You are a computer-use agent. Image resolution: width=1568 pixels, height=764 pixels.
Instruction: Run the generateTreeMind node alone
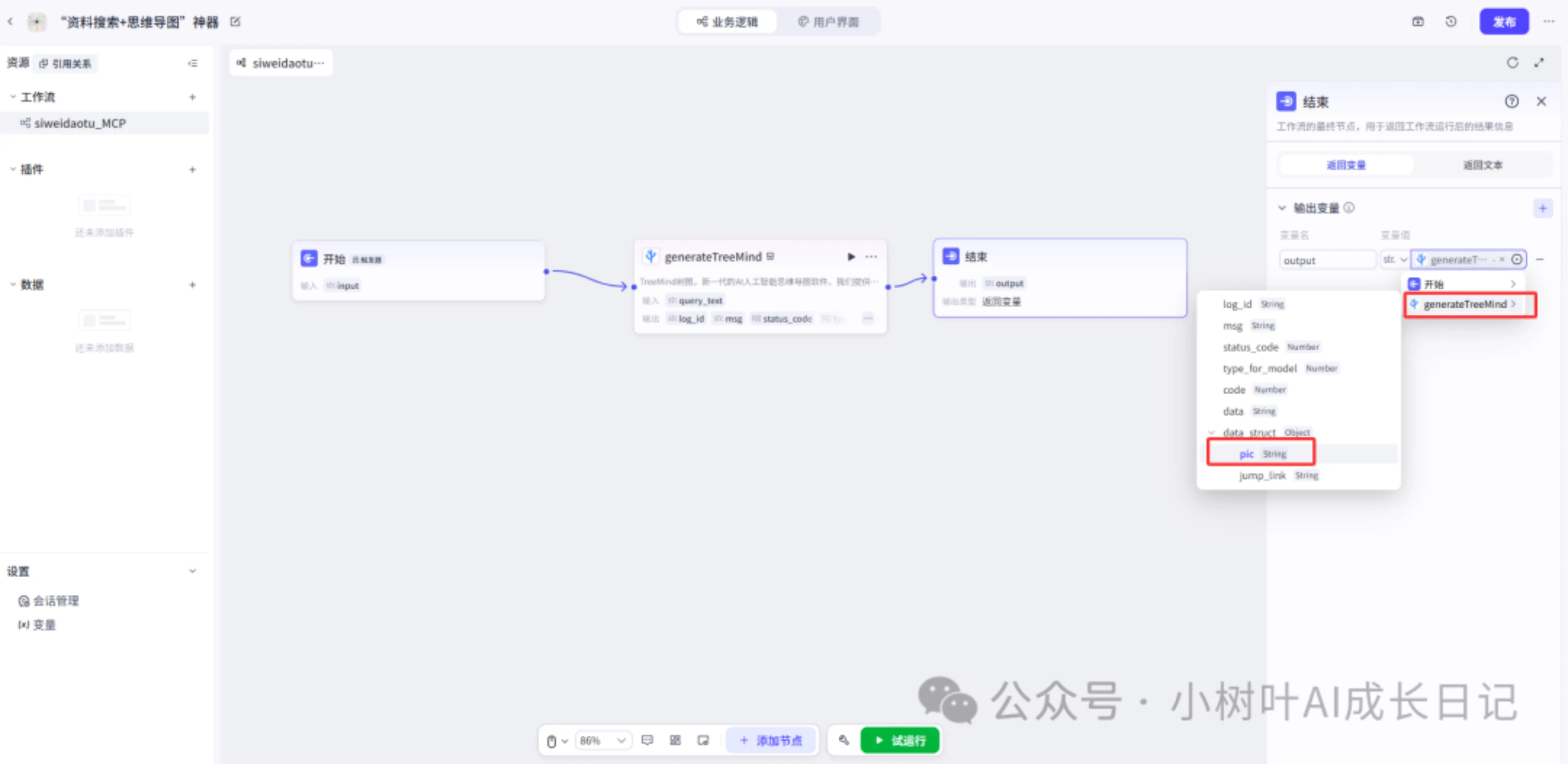851,257
